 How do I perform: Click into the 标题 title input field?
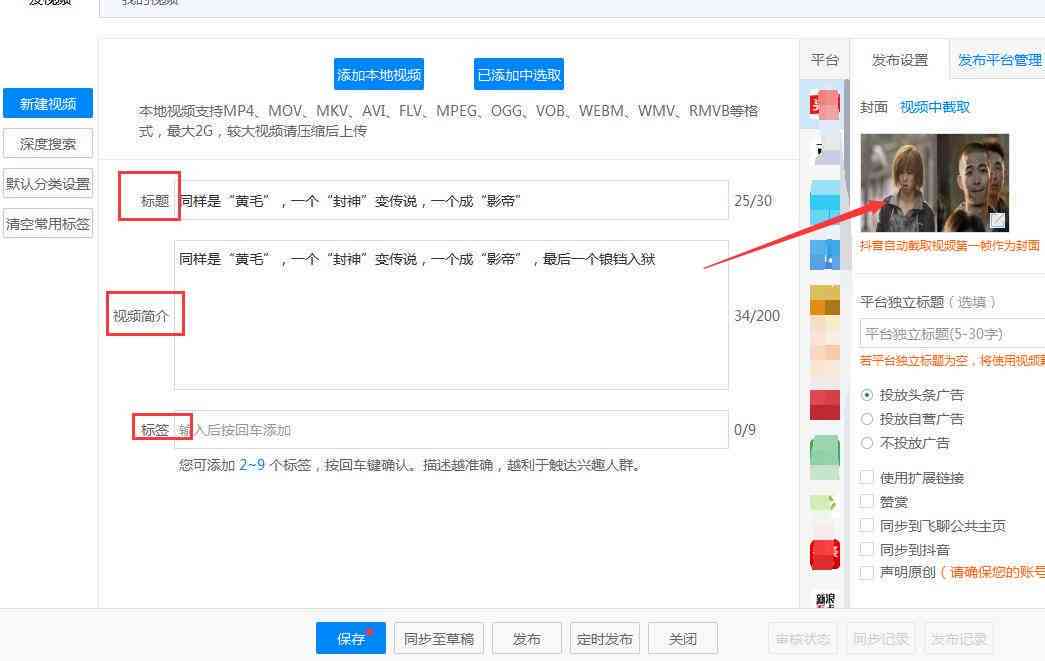click(x=452, y=200)
